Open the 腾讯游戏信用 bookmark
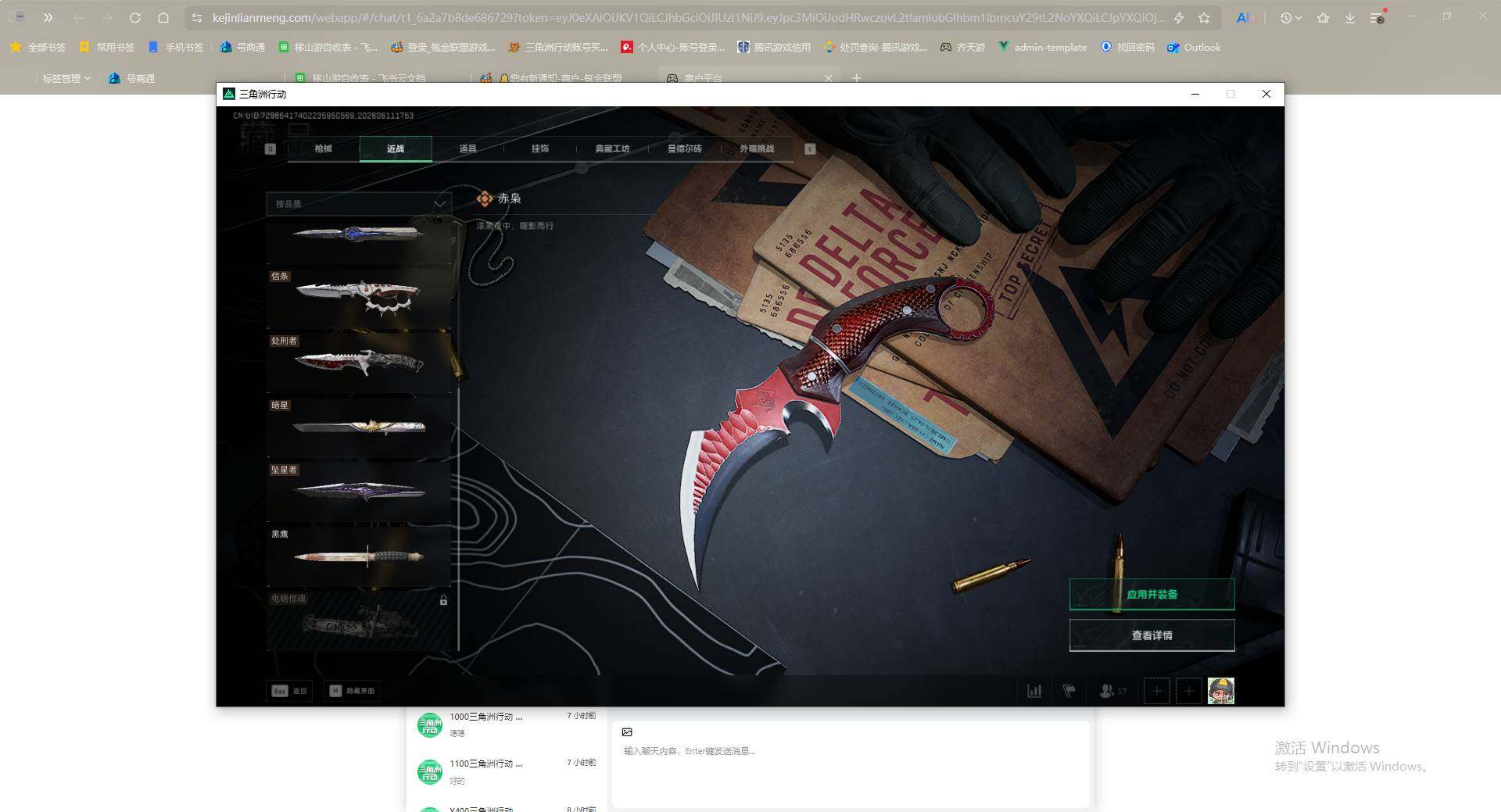The height and width of the screenshot is (812, 1501). pos(774,47)
